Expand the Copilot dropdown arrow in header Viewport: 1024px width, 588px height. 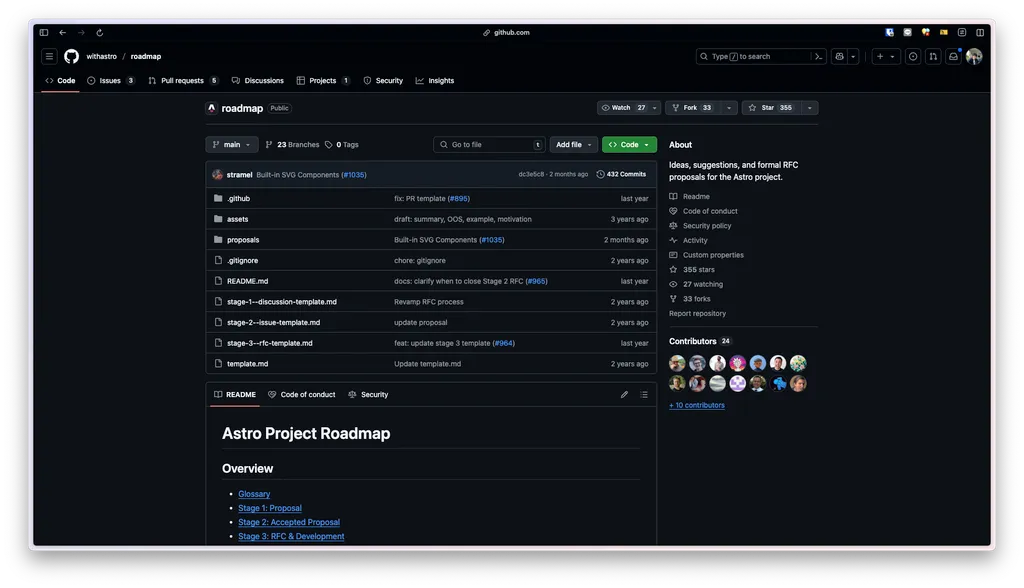pyautogui.click(x=853, y=56)
